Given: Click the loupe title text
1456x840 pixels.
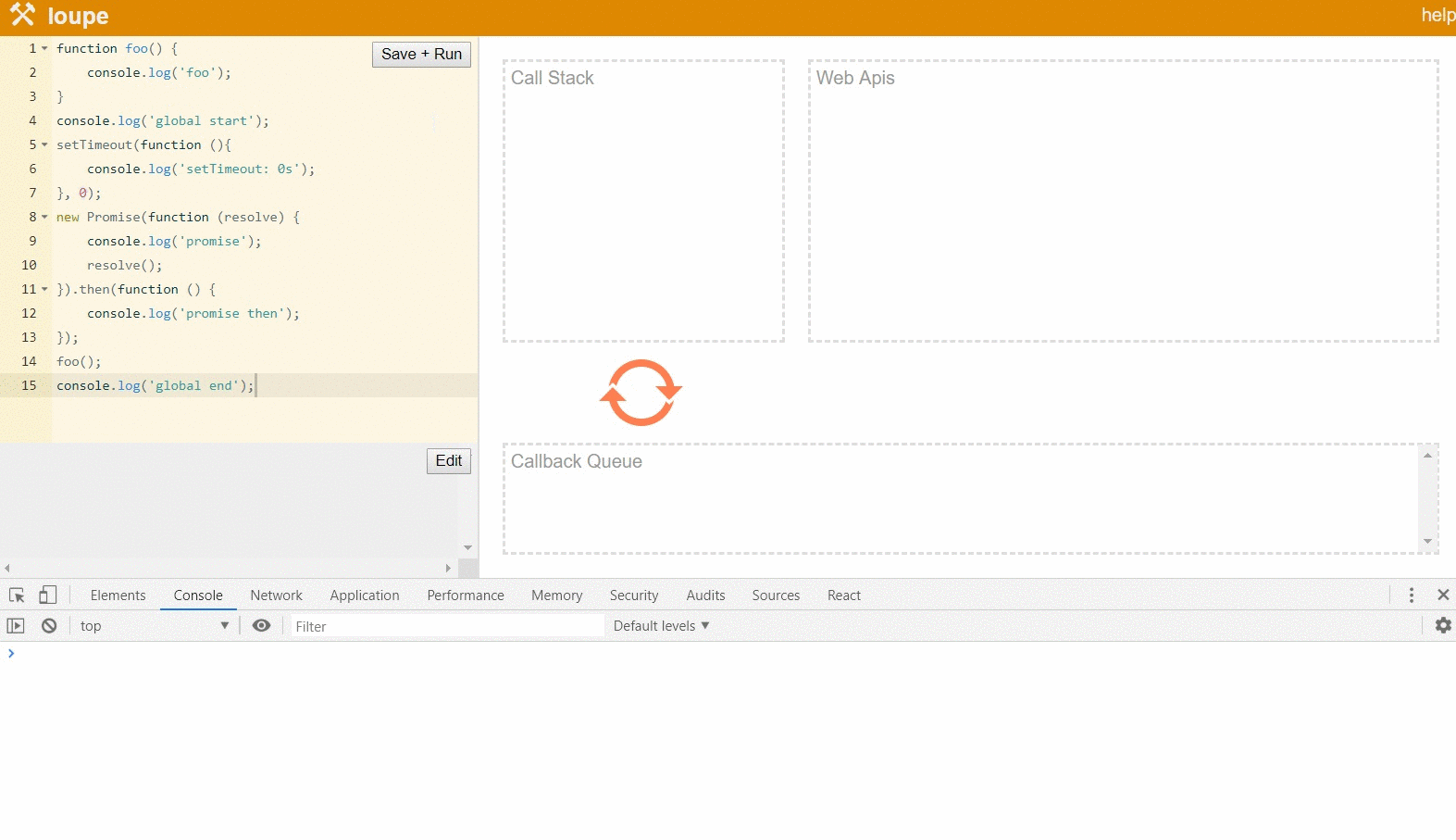Looking at the screenshot, I should (x=78, y=16).
